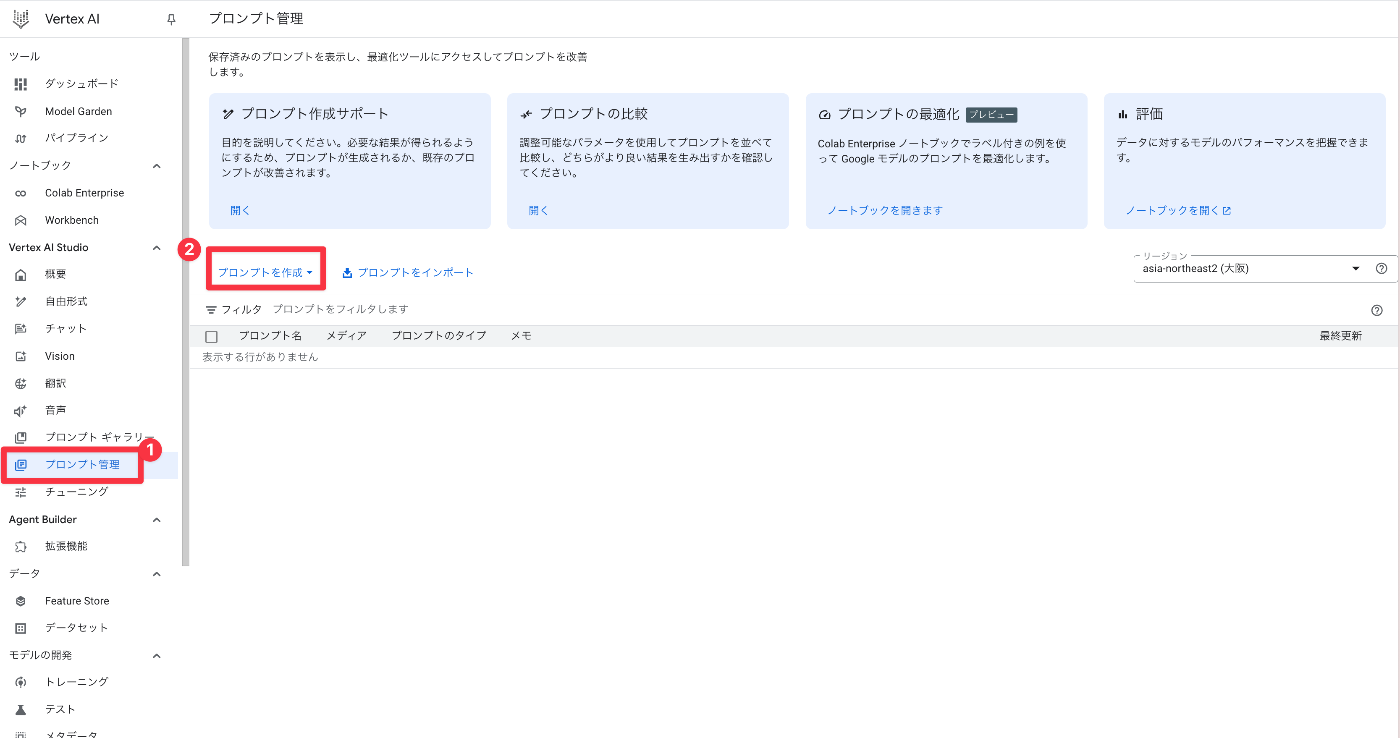
Task: Tick the select-all checkbox in table header
Action: (x=211, y=337)
